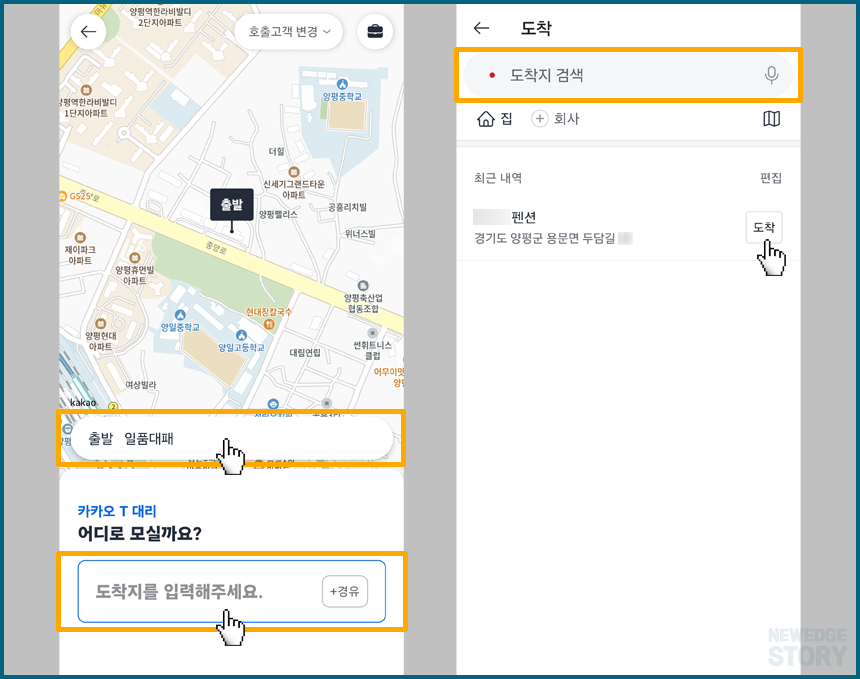860x679 pixels.
Task: Tap the back arrow on the map screen
Action: (x=88, y=32)
